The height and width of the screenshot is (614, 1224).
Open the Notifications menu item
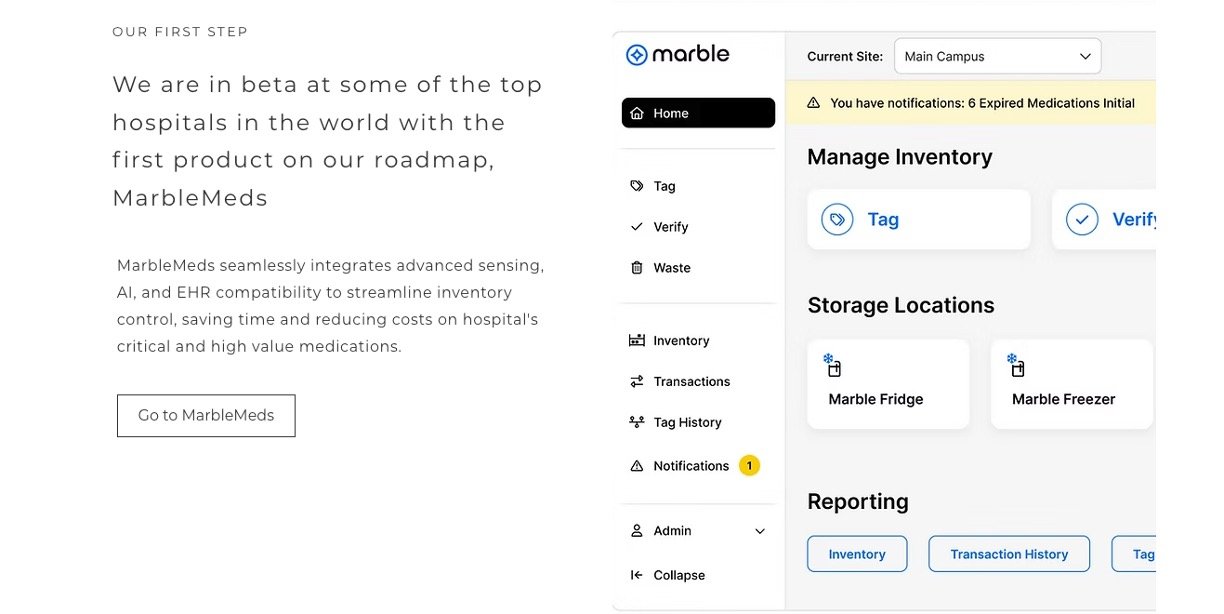[691, 466]
